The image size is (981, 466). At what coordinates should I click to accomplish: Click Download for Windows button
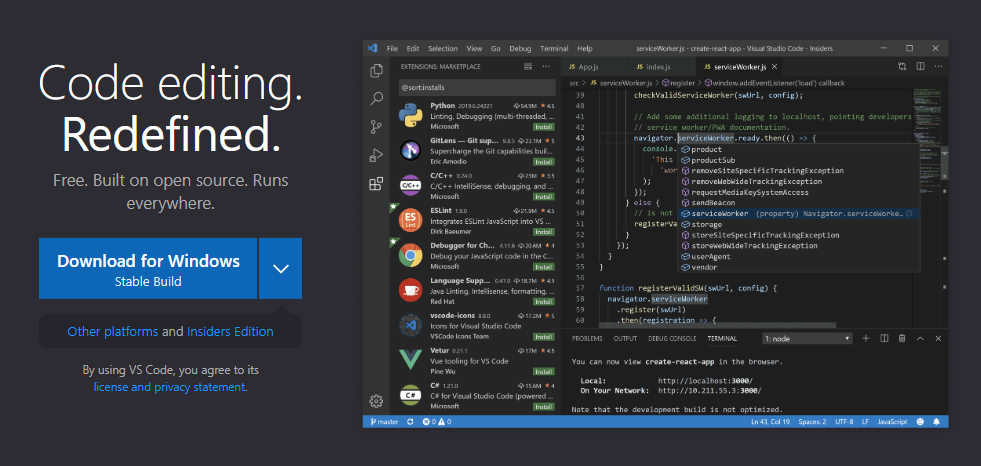148,268
